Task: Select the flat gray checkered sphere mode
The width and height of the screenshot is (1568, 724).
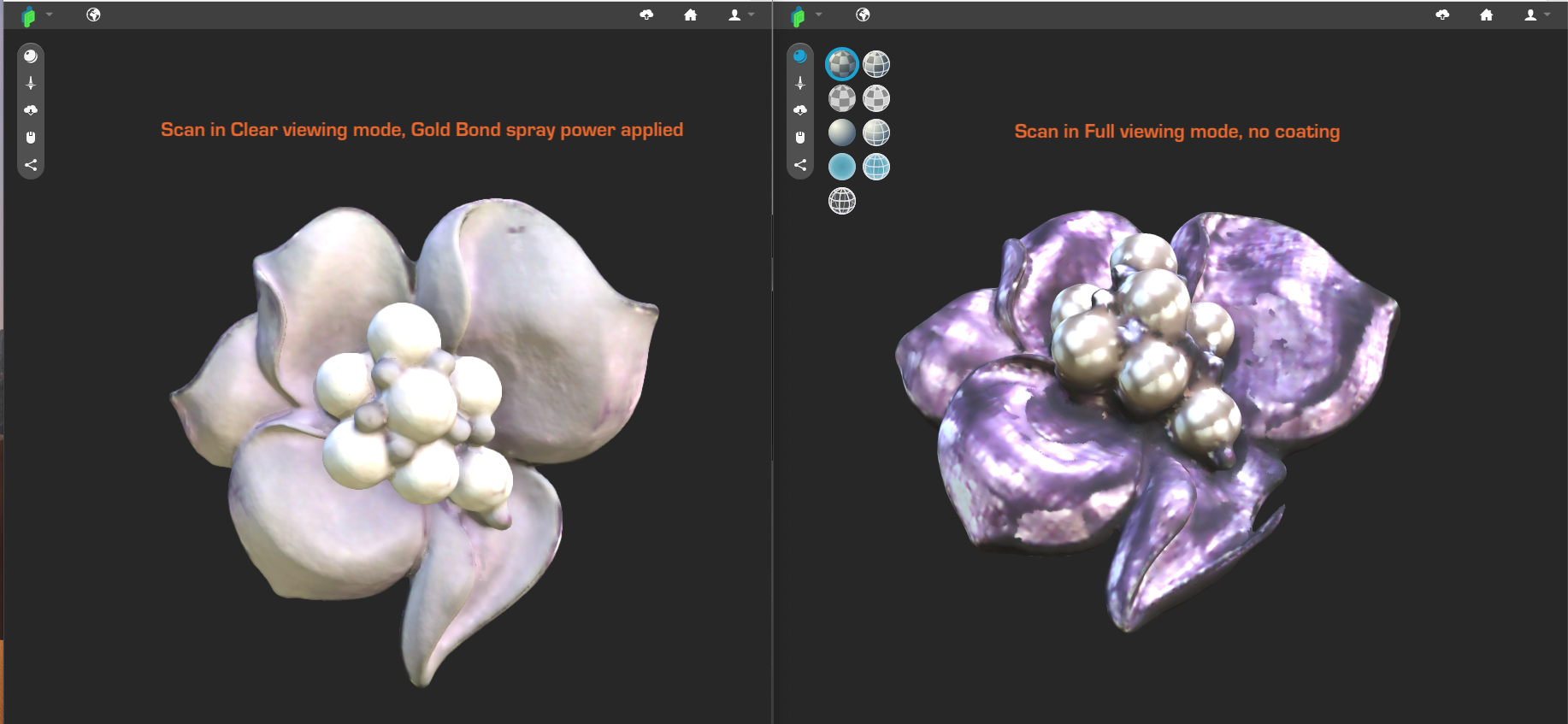Action: point(842,98)
